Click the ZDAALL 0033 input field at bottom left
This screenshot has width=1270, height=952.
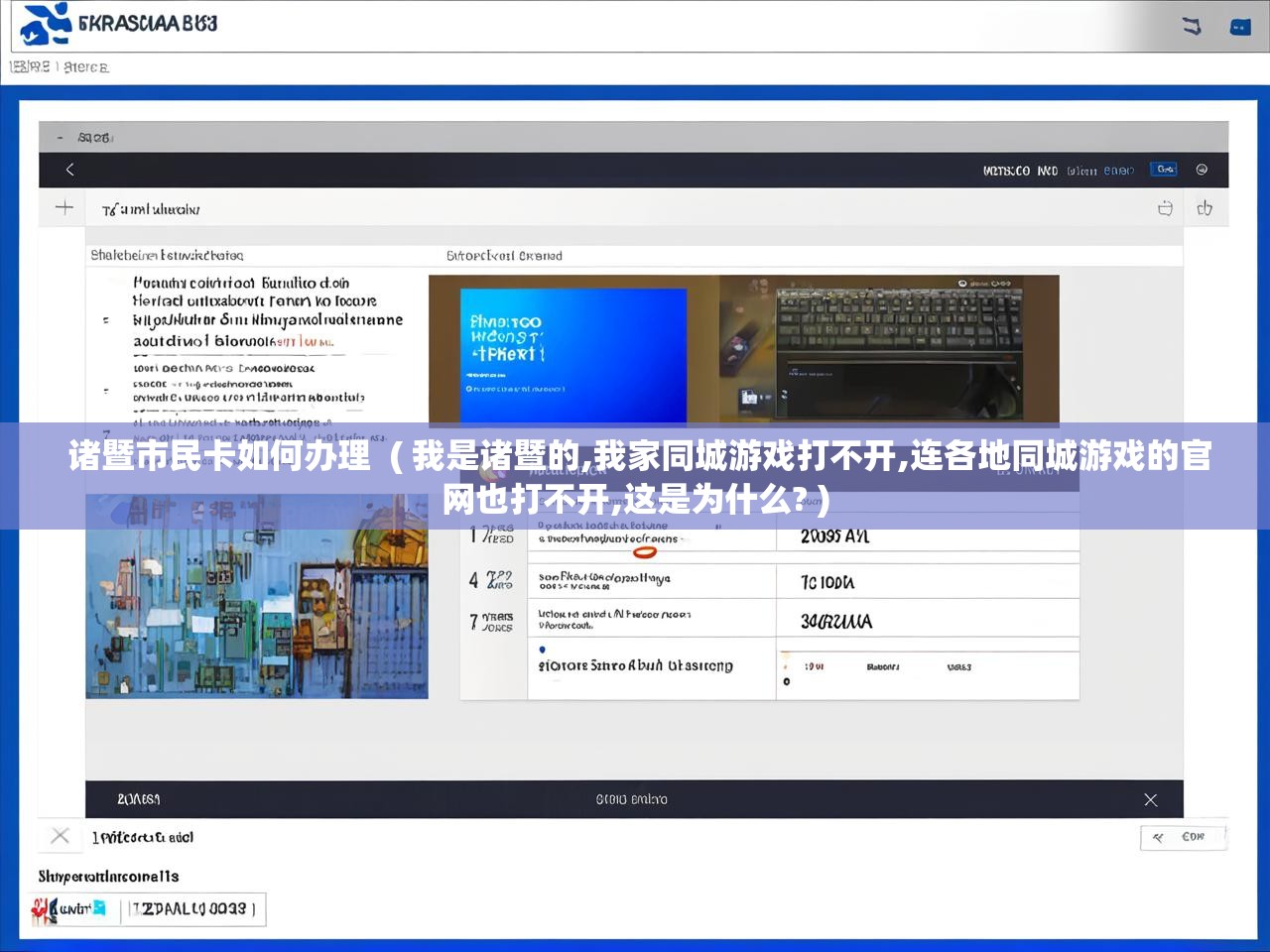pyautogui.click(x=193, y=908)
